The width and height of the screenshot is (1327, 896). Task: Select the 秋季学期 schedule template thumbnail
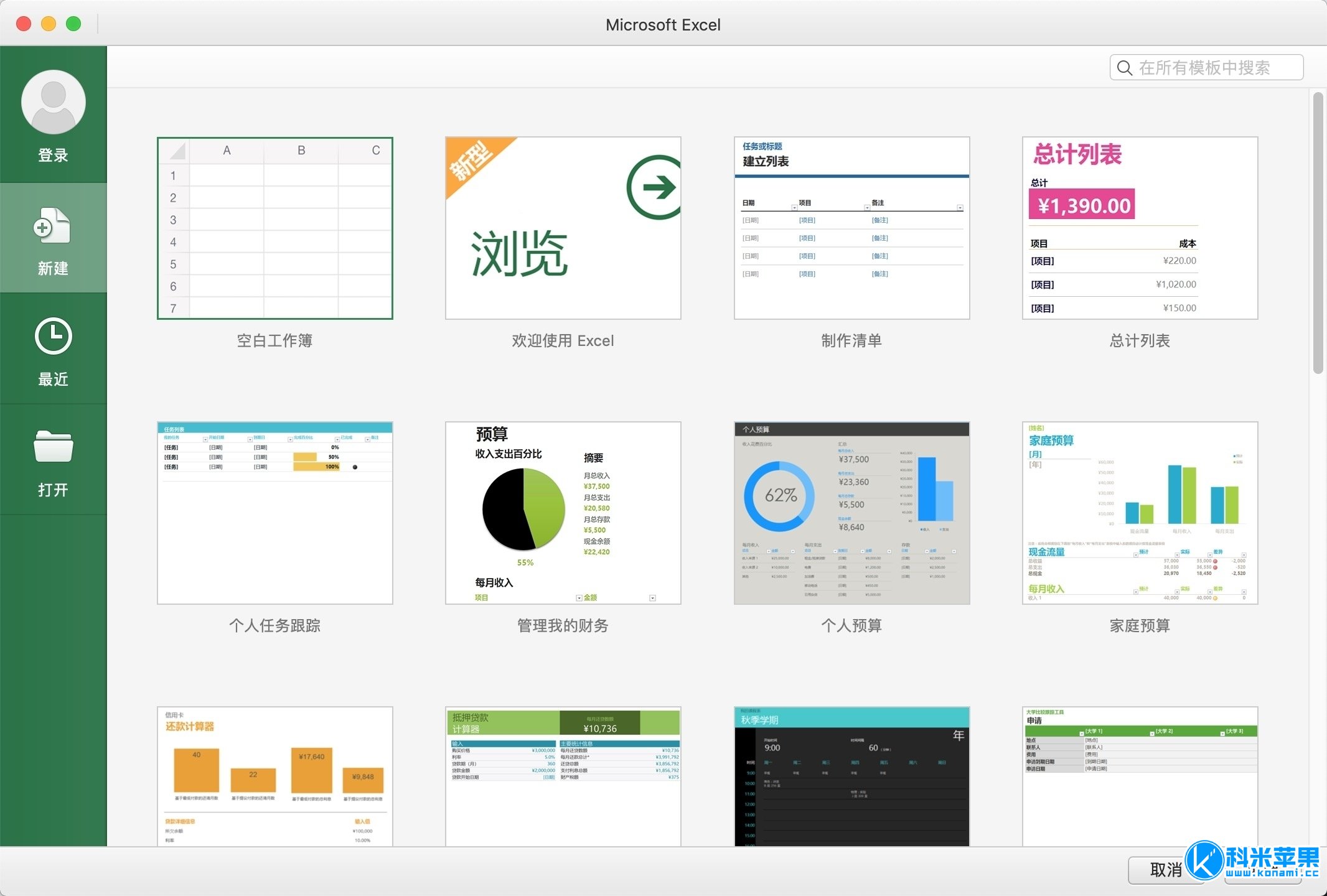(x=852, y=777)
